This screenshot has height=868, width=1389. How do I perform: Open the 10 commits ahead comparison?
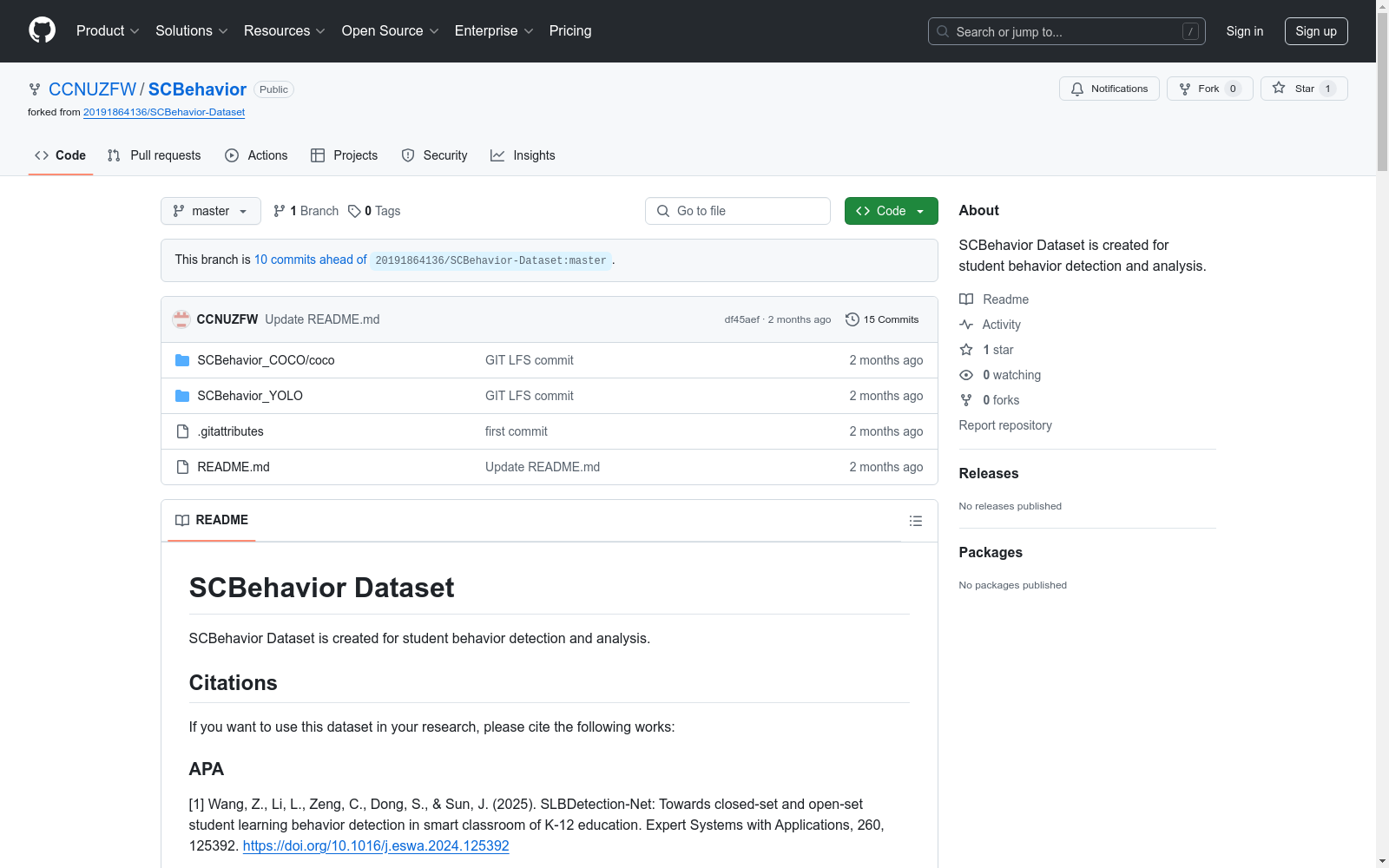click(310, 260)
